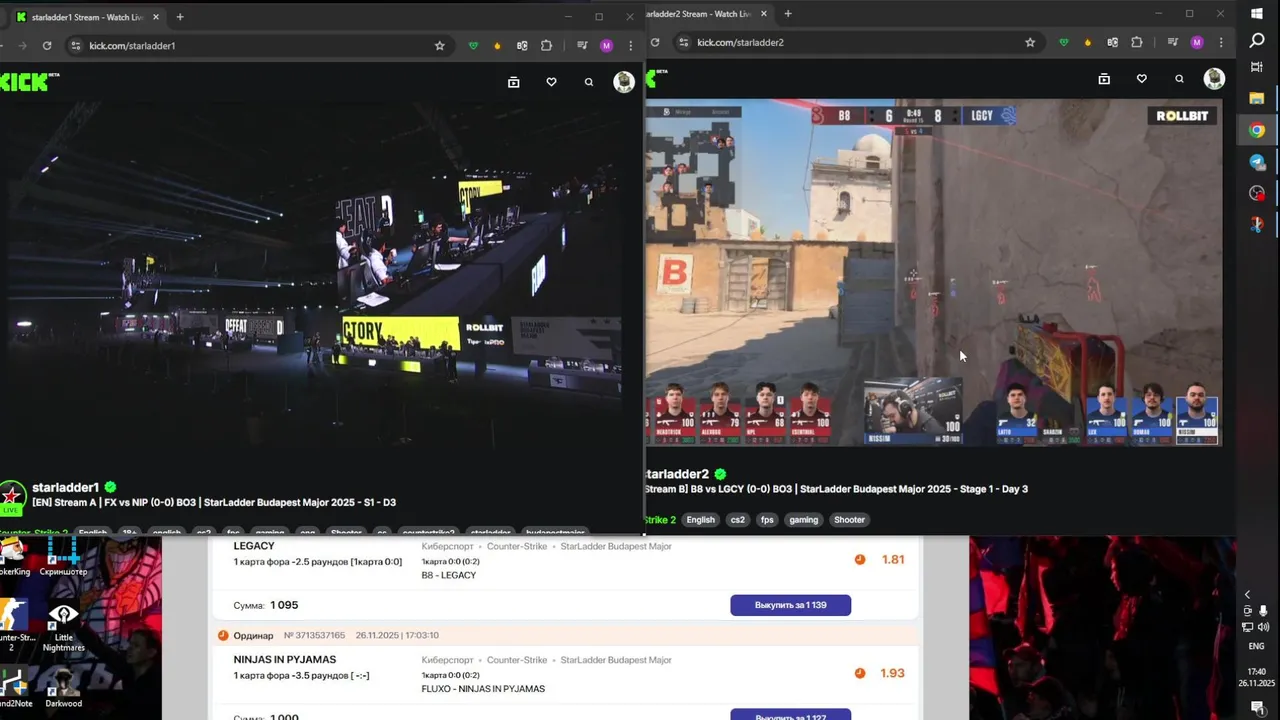The width and height of the screenshot is (1280, 720).
Task: Open profile avatar in starladder1 Kick header
Action: [624, 82]
